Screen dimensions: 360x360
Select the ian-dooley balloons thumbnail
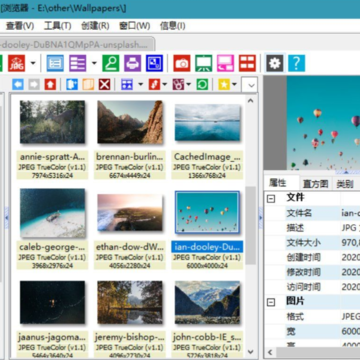207,212
